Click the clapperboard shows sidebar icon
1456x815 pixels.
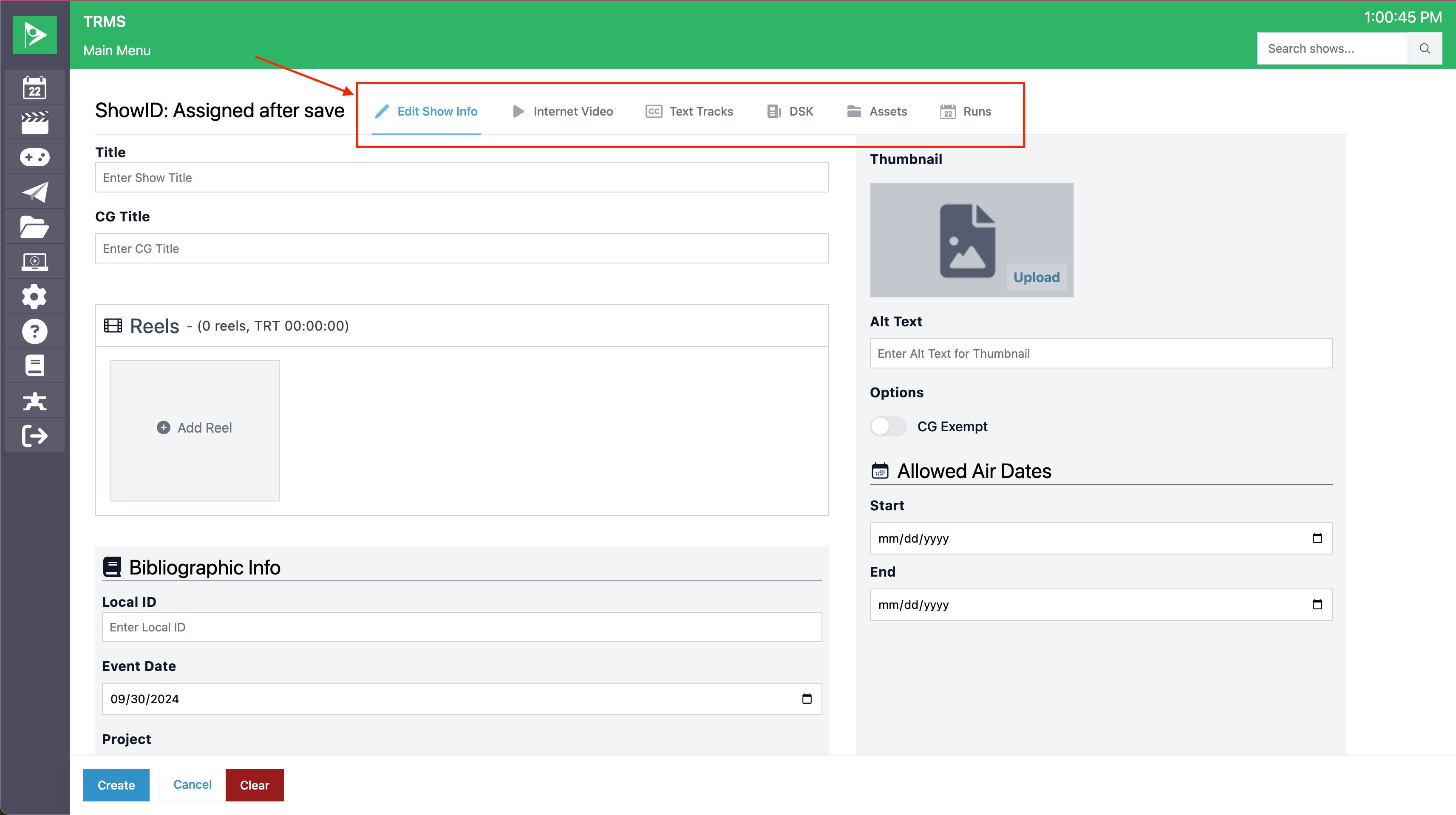click(34, 123)
